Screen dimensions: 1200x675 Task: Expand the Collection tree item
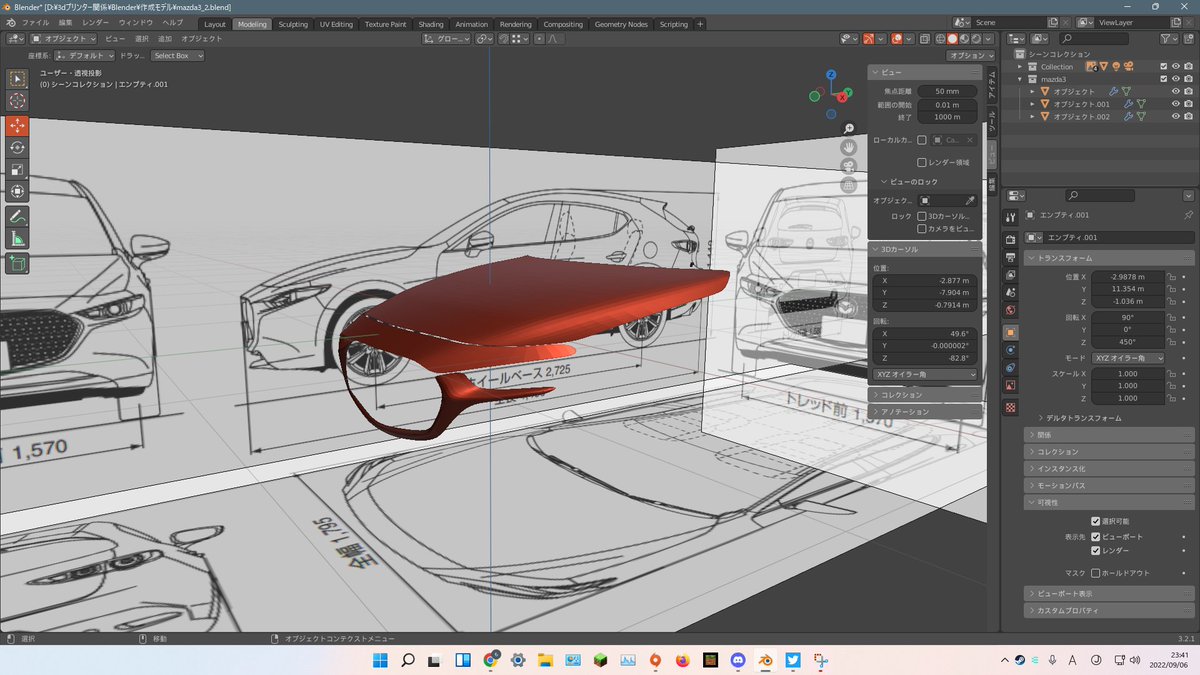click(x=1021, y=67)
